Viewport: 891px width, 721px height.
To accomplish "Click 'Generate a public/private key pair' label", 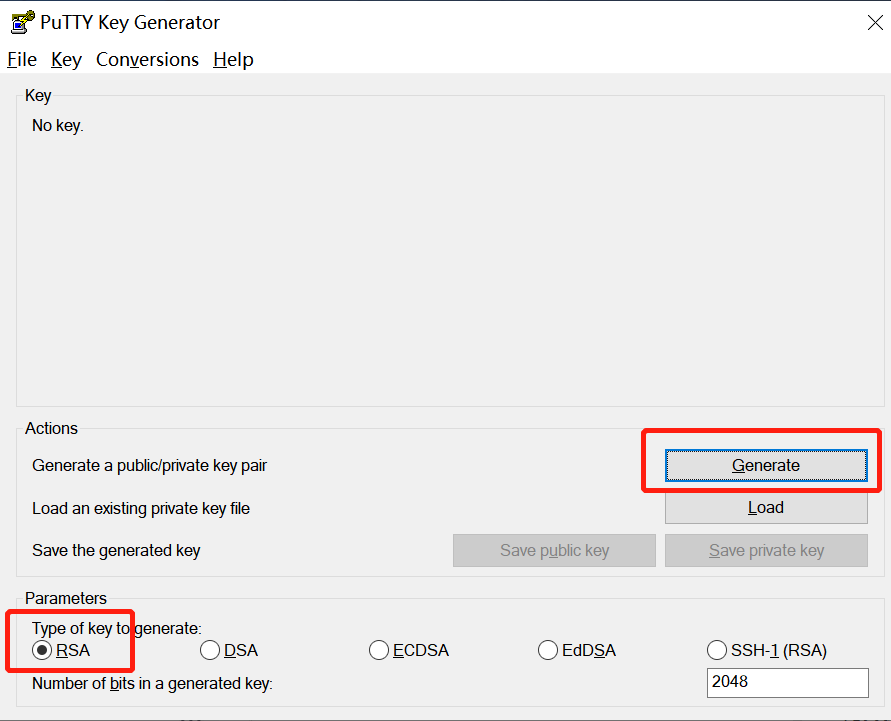I will click(149, 466).
